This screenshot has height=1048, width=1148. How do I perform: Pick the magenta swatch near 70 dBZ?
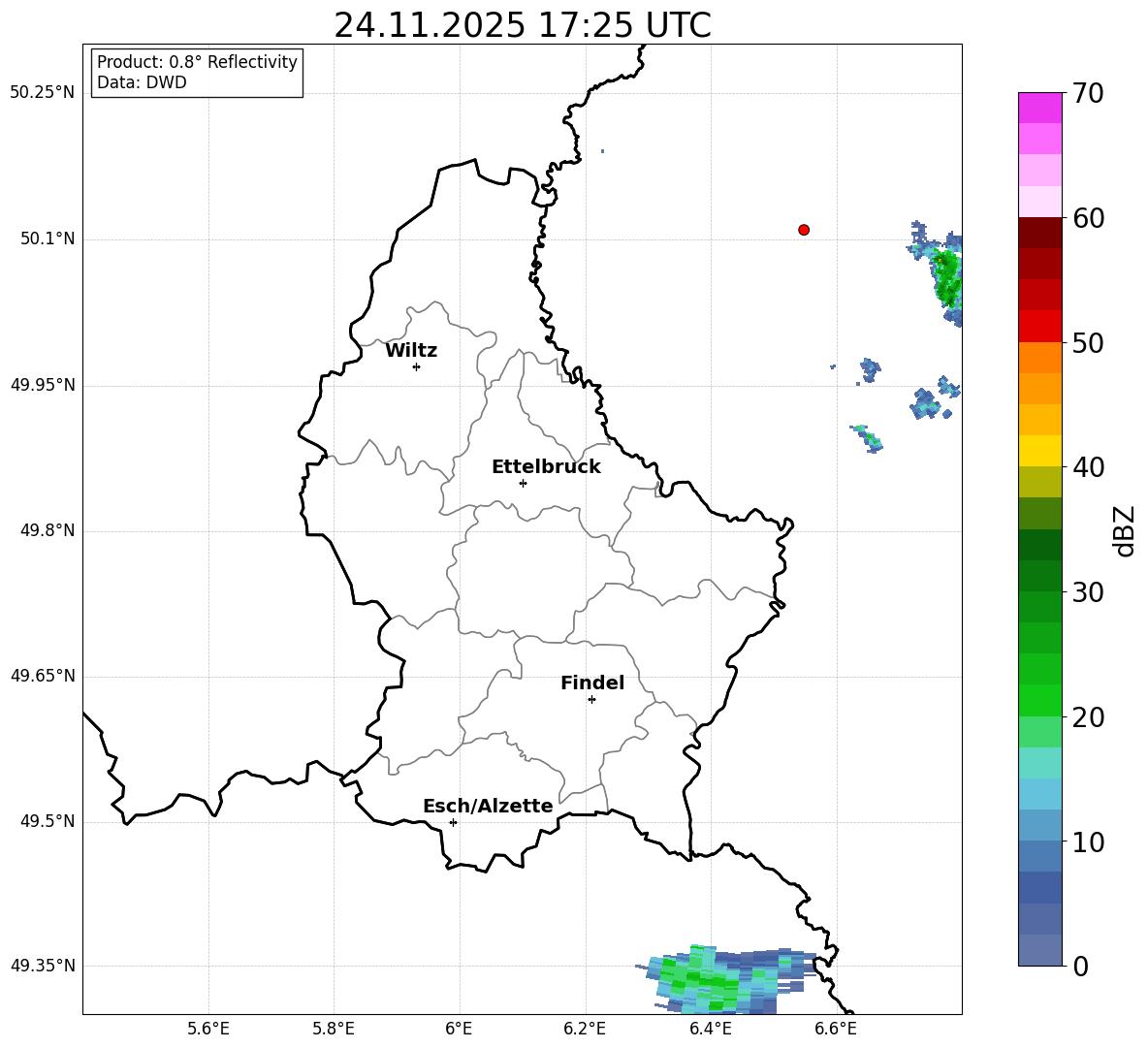click(x=1039, y=108)
